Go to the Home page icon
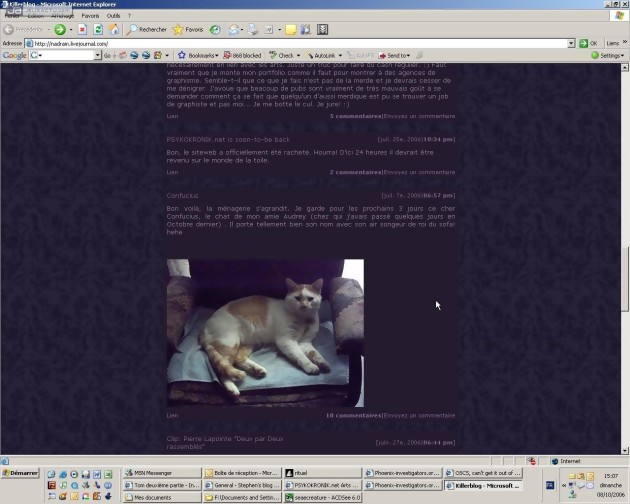The height and width of the screenshot is (504, 630). coord(114,29)
